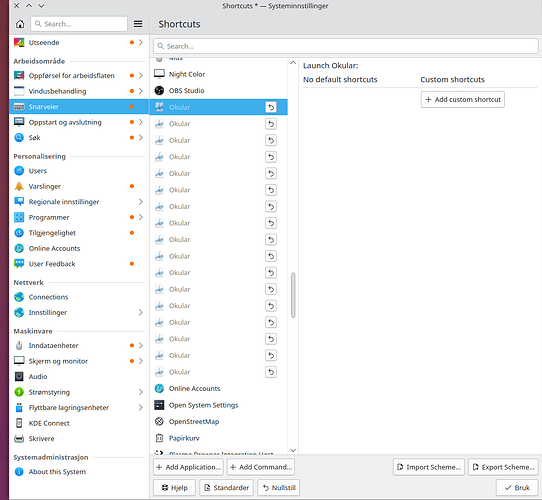Expand the Søk category chevron
Viewport: 542px width, 500px height.
141,138
